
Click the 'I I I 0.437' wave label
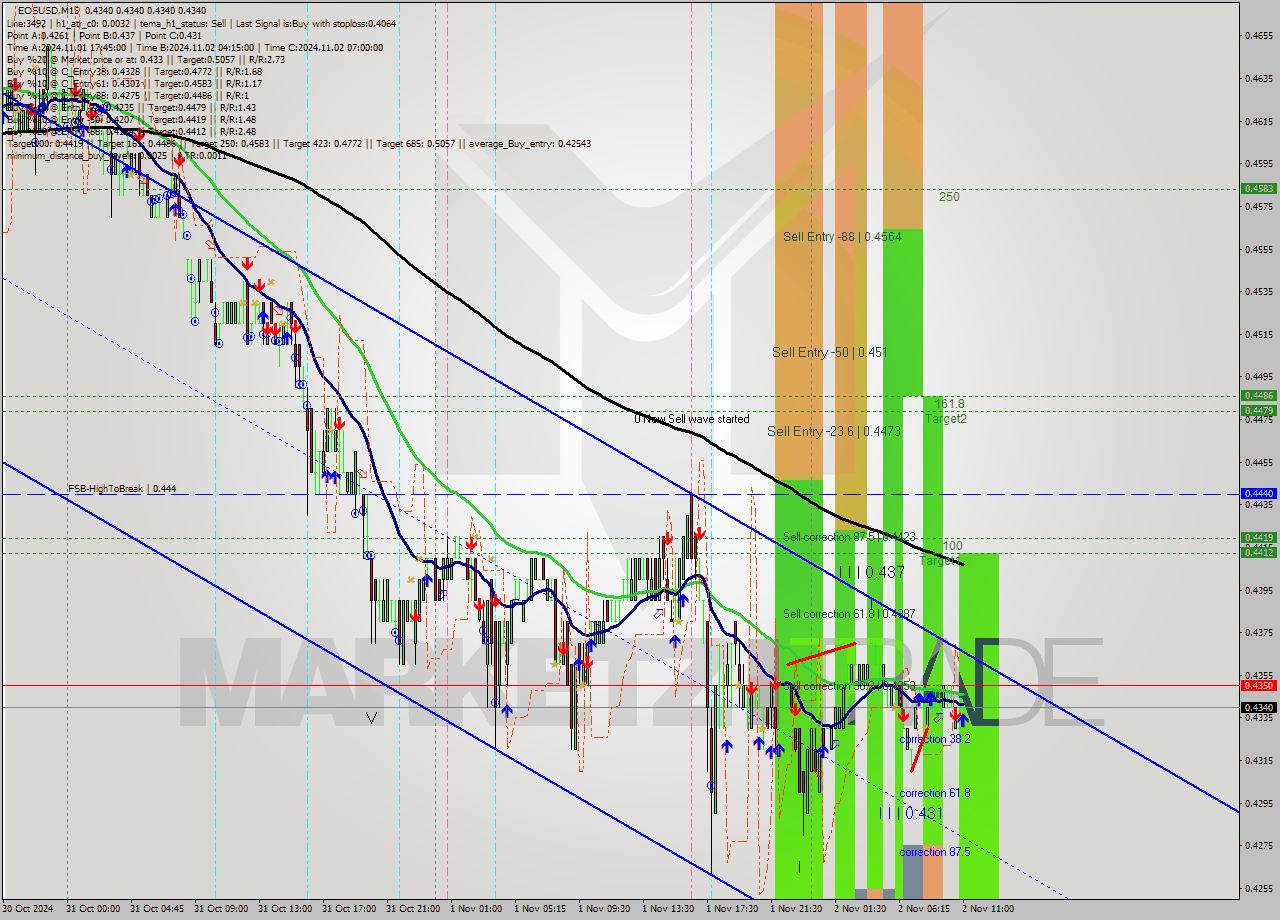(871, 572)
